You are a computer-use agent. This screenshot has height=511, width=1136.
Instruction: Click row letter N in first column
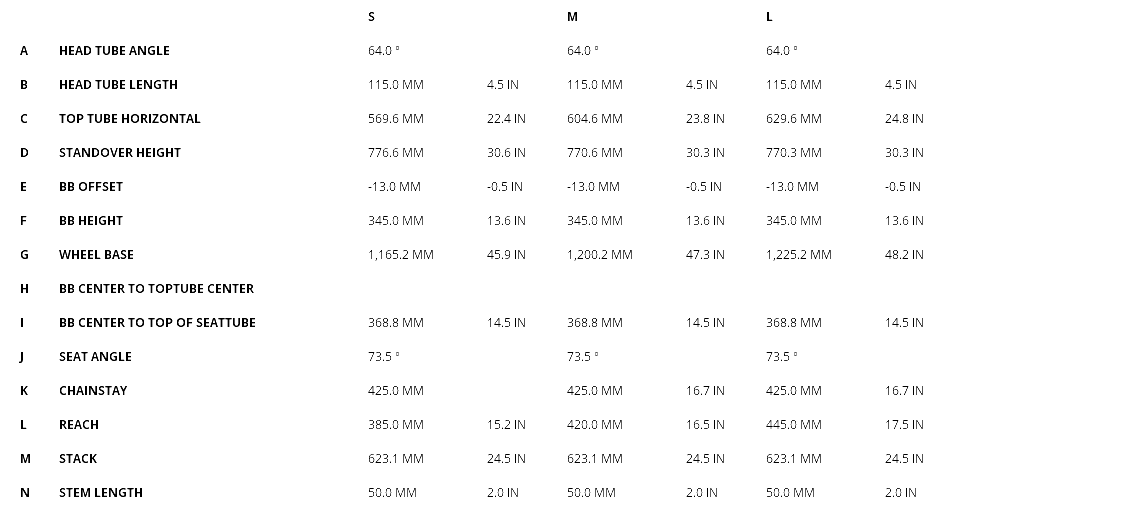(x=25, y=493)
